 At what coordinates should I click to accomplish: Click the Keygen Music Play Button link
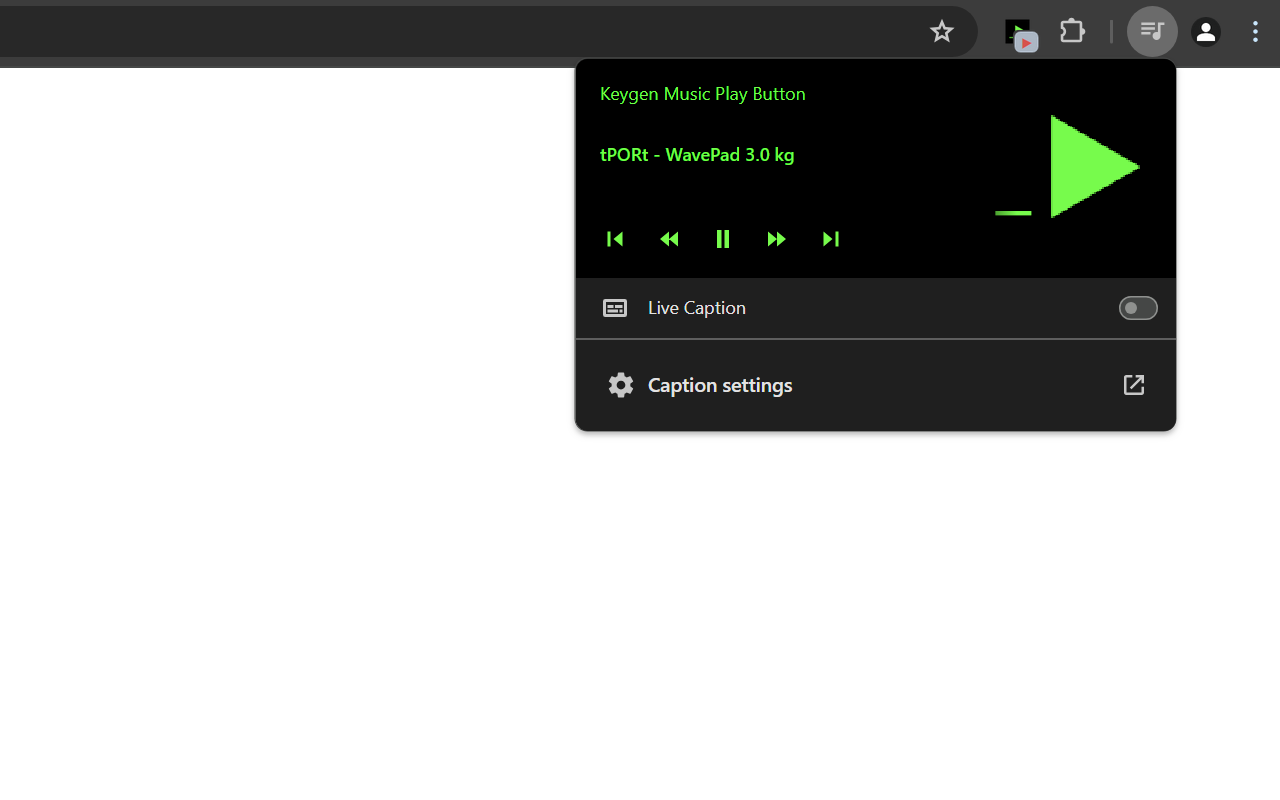(x=702, y=93)
